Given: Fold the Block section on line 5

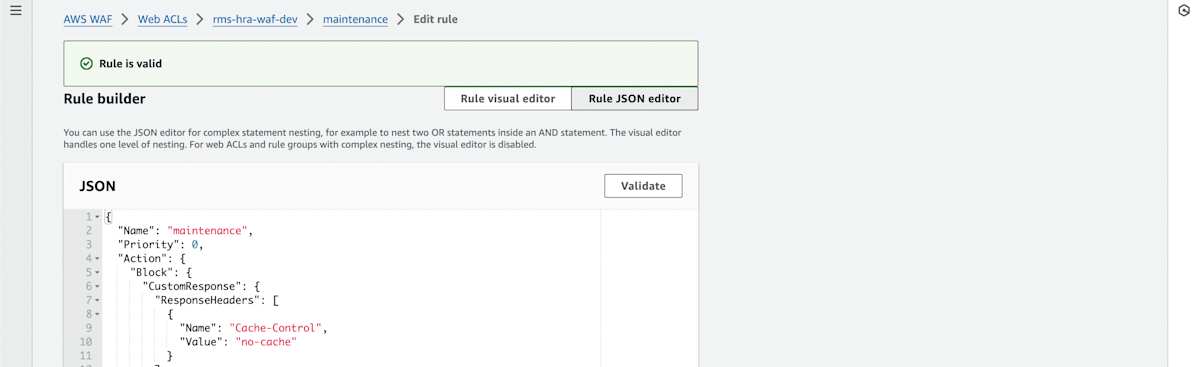Looking at the screenshot, I should click(x=97, y=273).
